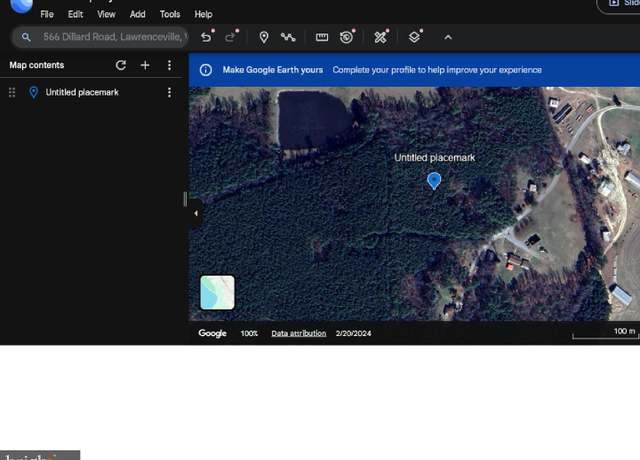This screenshot has width=640, height=460.
Task: Click Complete your profile banner text
Action: [437, 70]
